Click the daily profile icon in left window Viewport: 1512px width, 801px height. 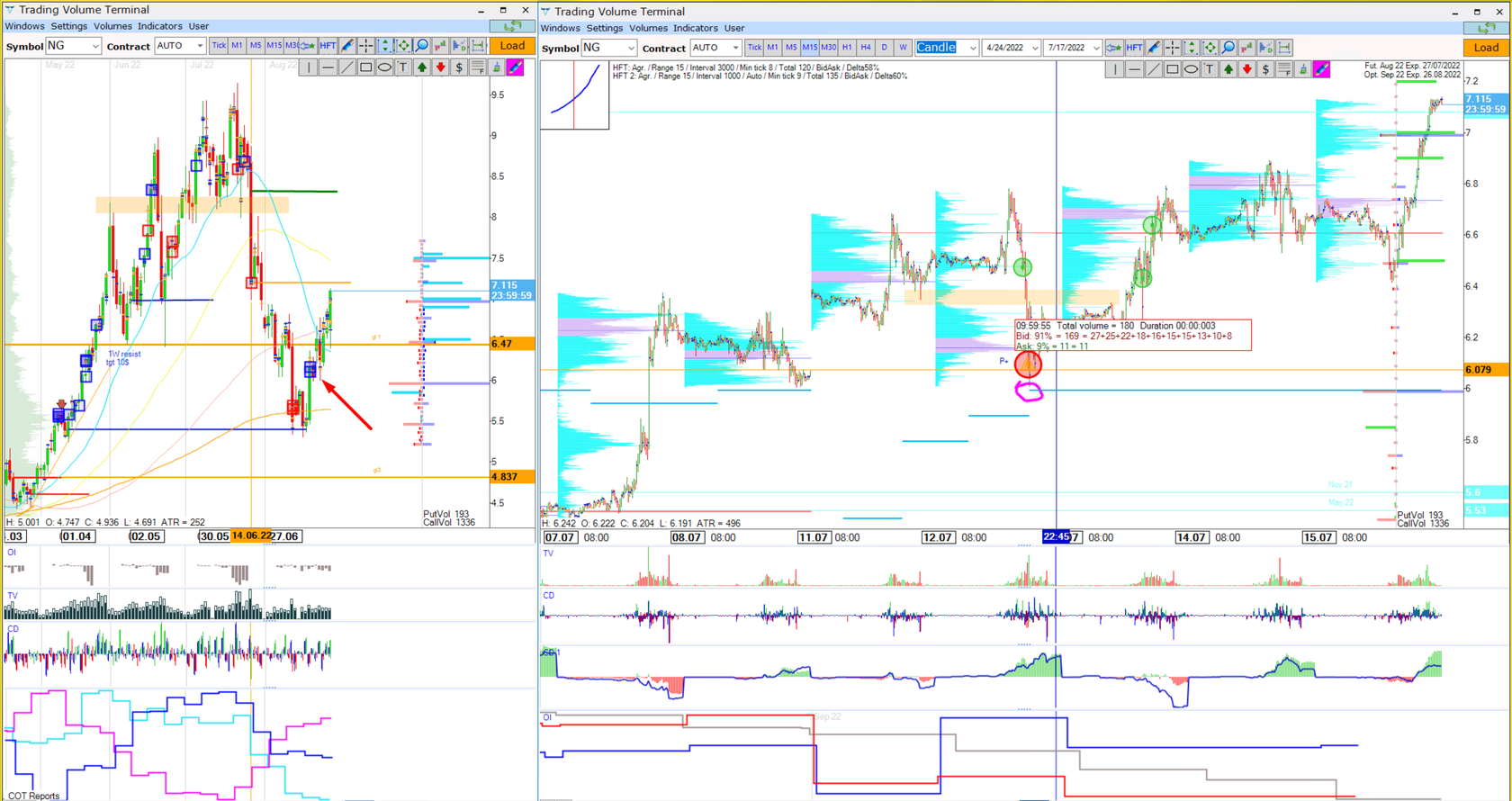point(459,45)
